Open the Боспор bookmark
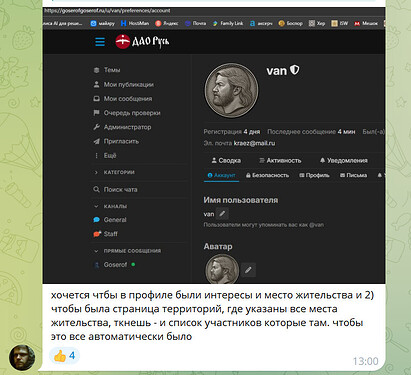Viewport: 411px width, 375px height. click(291, 23)
